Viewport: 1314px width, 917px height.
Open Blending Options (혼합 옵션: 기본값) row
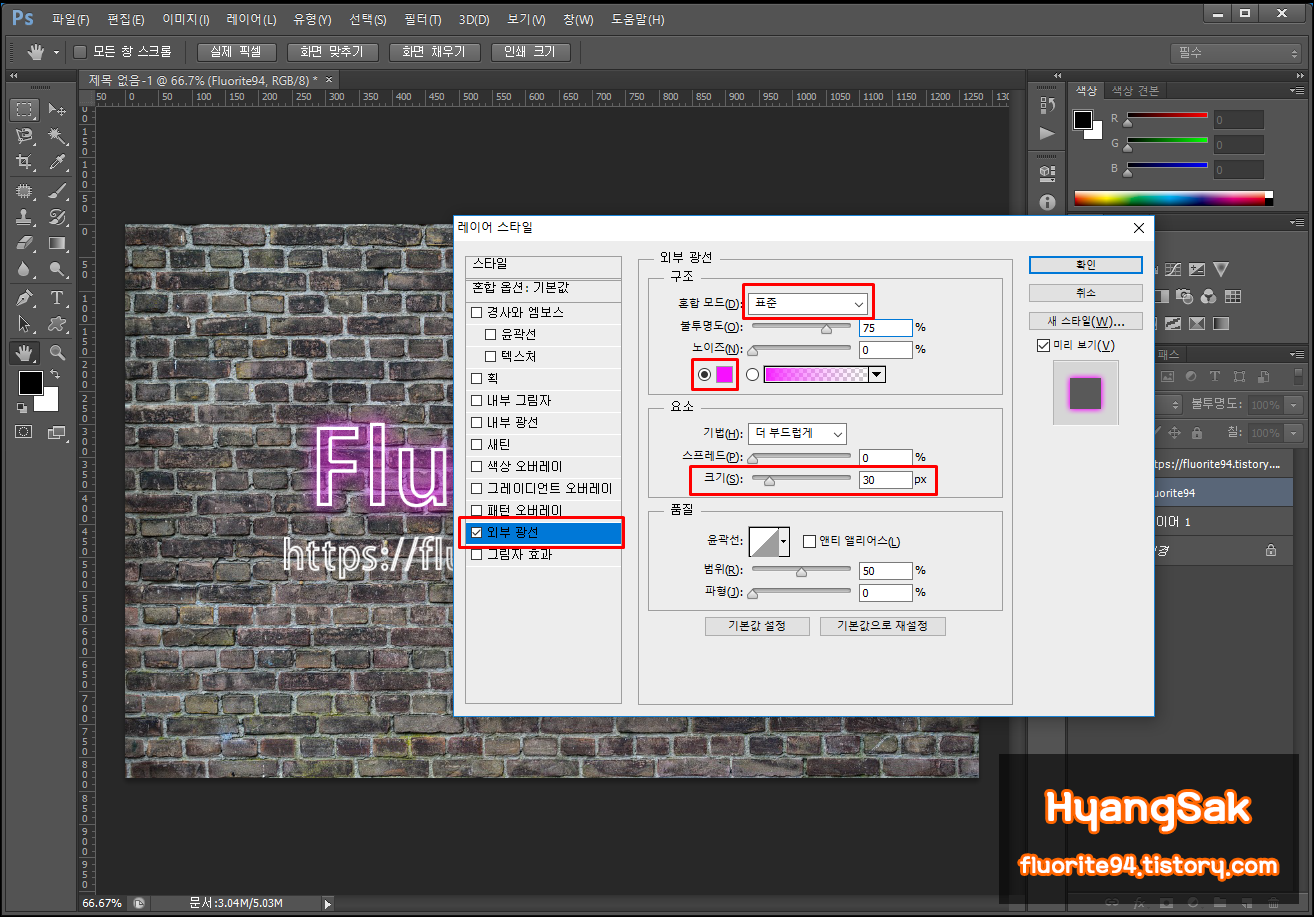[543, 288]
